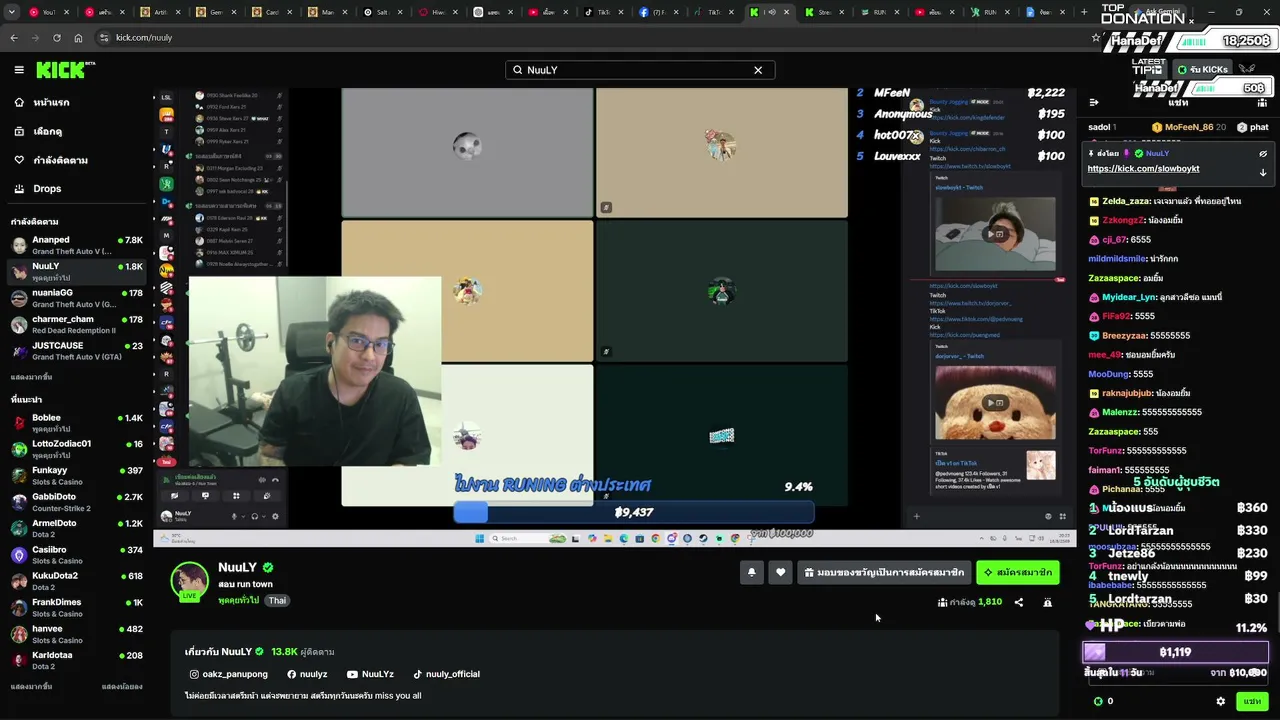Open chat settings gear

coord(1220,701)
